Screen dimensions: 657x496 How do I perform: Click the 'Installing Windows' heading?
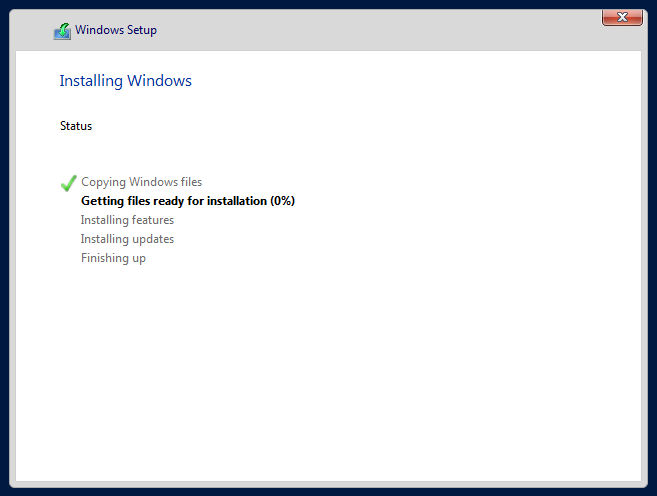point(126,81)
